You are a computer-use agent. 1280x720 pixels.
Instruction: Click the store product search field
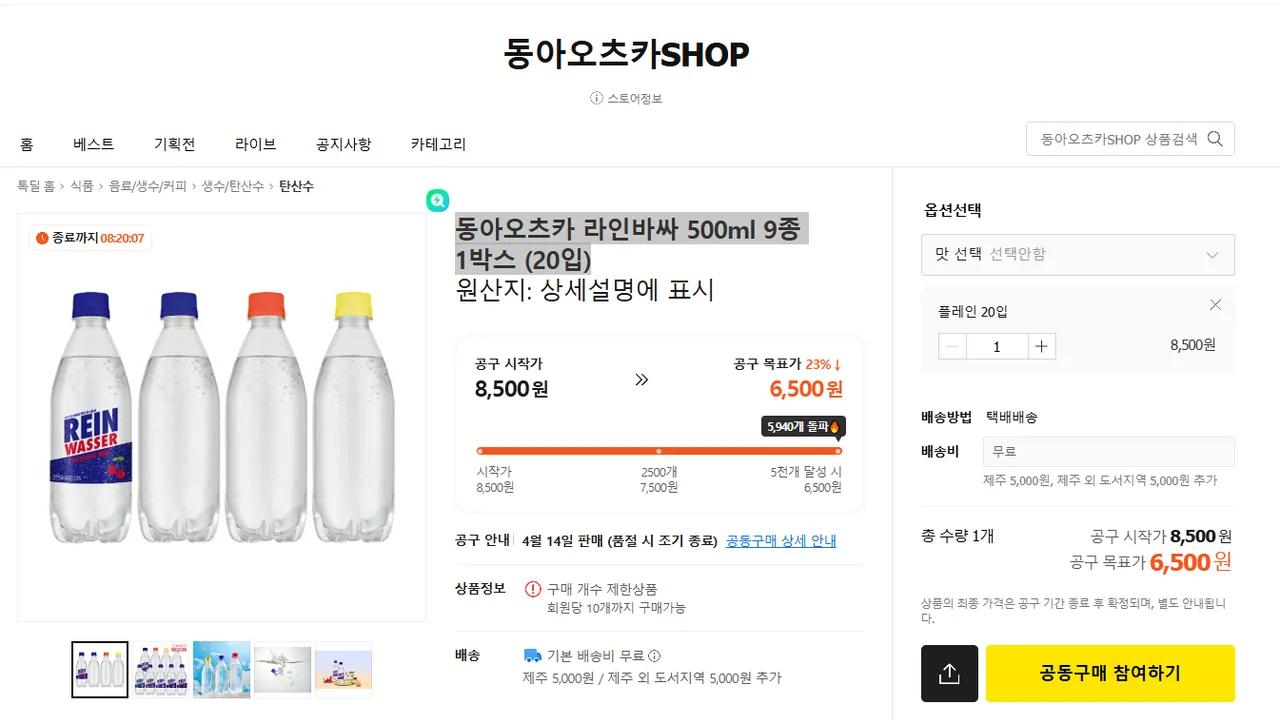(1118, 139)
